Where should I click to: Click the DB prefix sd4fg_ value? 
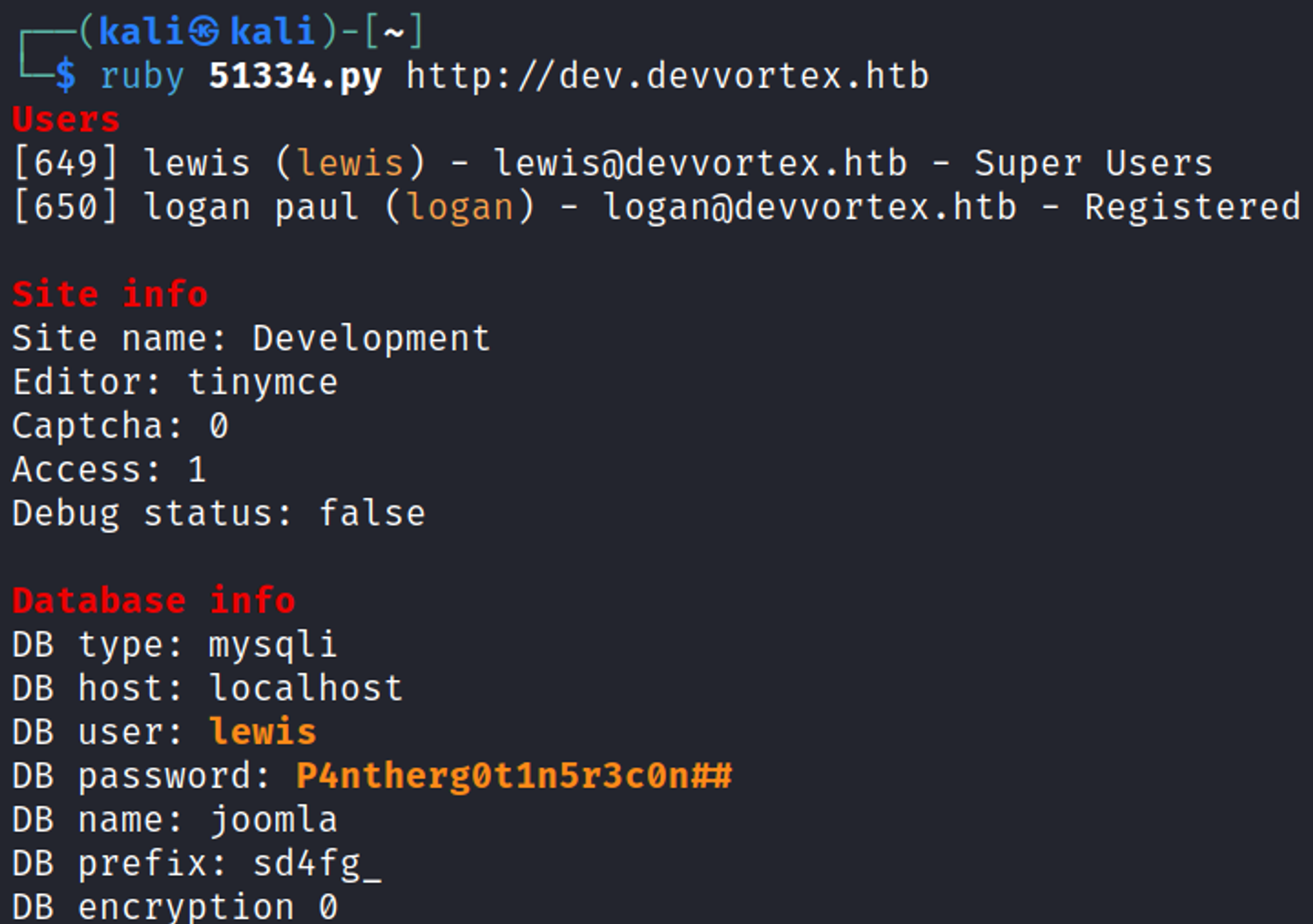click(x=316, y=864)
